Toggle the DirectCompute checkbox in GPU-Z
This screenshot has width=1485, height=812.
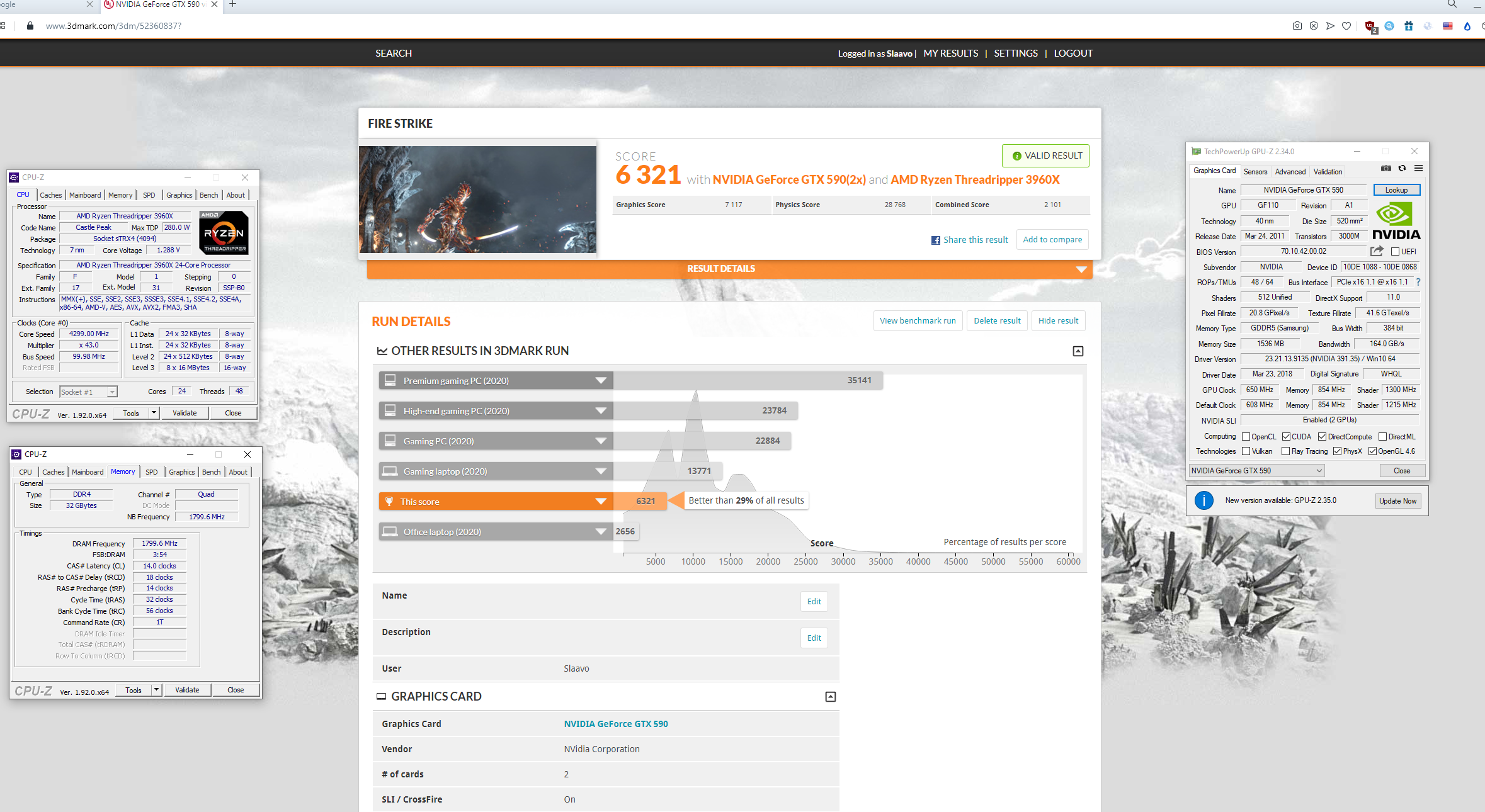pos(1323,437)
